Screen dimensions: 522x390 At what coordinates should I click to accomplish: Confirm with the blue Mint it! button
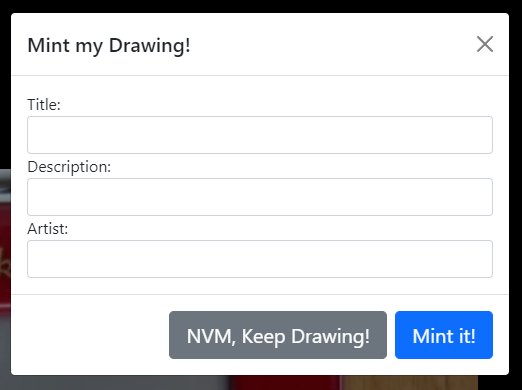[444, 335]
